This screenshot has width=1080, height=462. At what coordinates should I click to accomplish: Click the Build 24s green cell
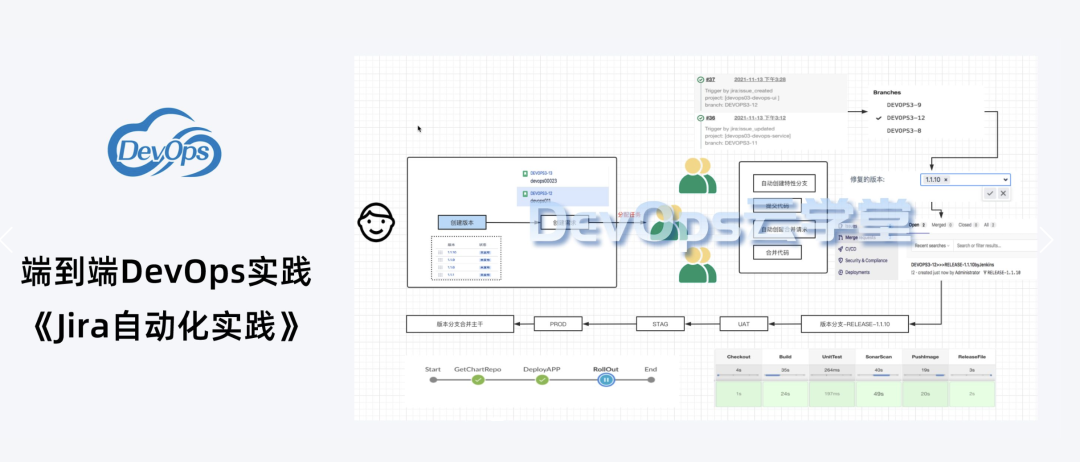[x=785, y=394]
